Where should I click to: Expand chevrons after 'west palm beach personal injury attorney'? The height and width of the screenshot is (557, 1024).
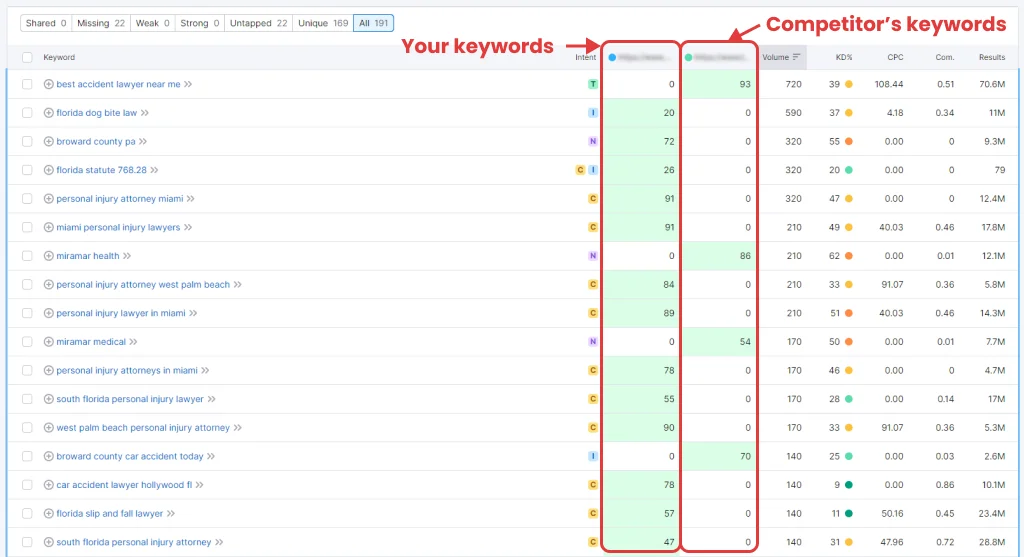238,428
